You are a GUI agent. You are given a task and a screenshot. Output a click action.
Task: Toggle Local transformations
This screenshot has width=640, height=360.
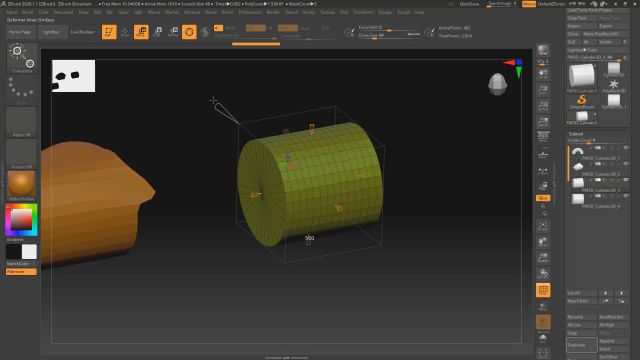point(543,171)
